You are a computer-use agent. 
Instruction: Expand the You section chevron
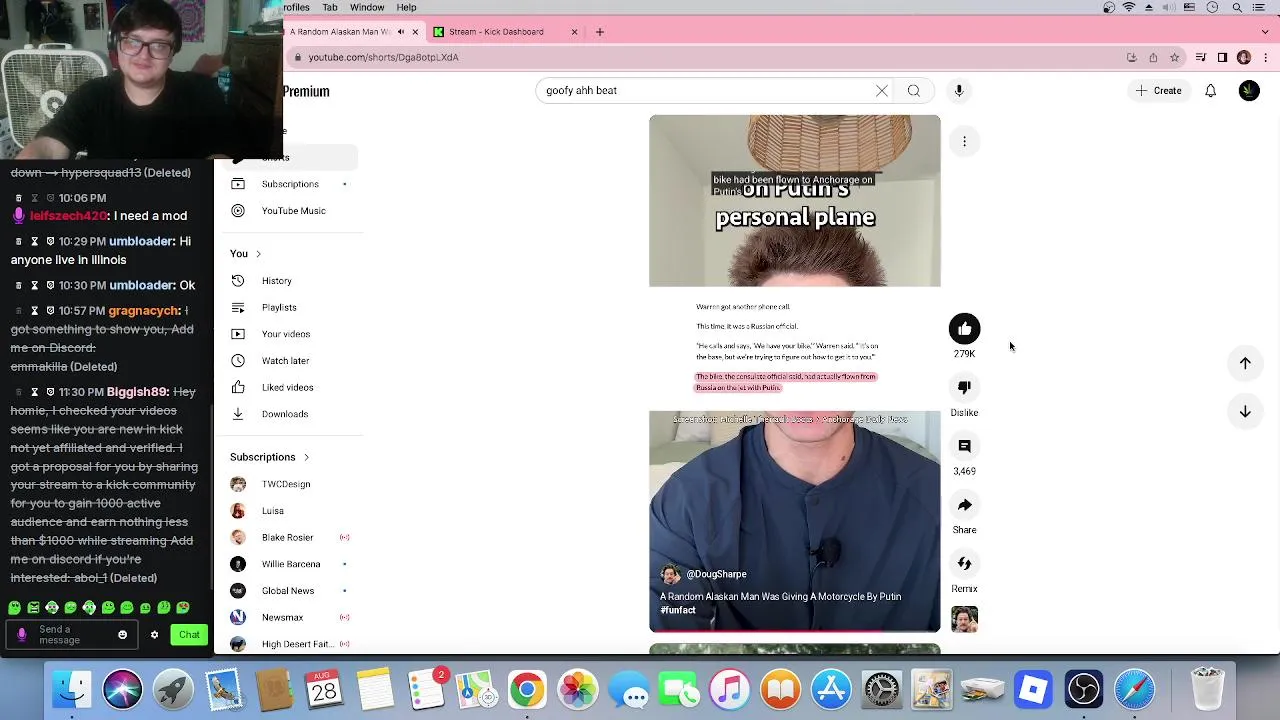[258, 254]
